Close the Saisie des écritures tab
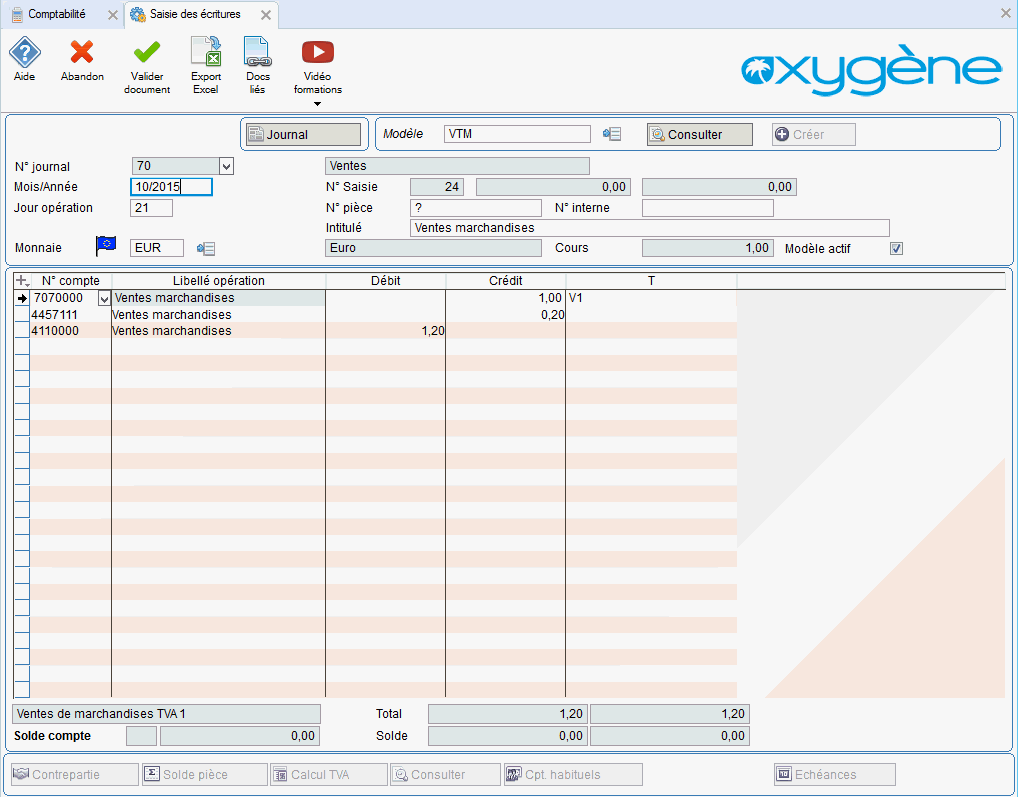This screenshot has height=797, width=1018. click(266, 15)
